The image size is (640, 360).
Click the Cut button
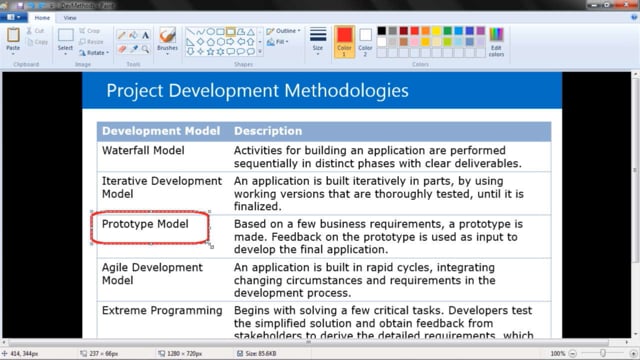[x=35, y=31]
